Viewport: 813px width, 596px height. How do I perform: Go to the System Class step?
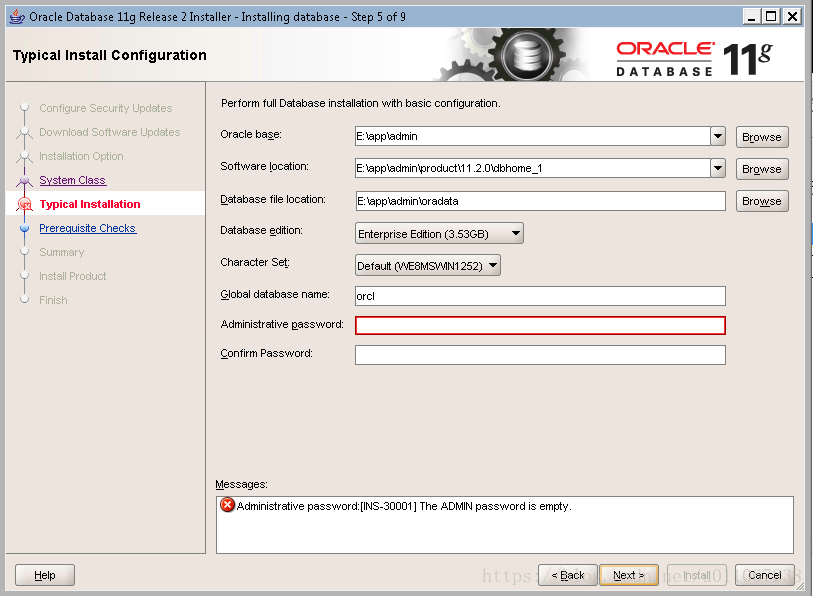tap(73, 180)
